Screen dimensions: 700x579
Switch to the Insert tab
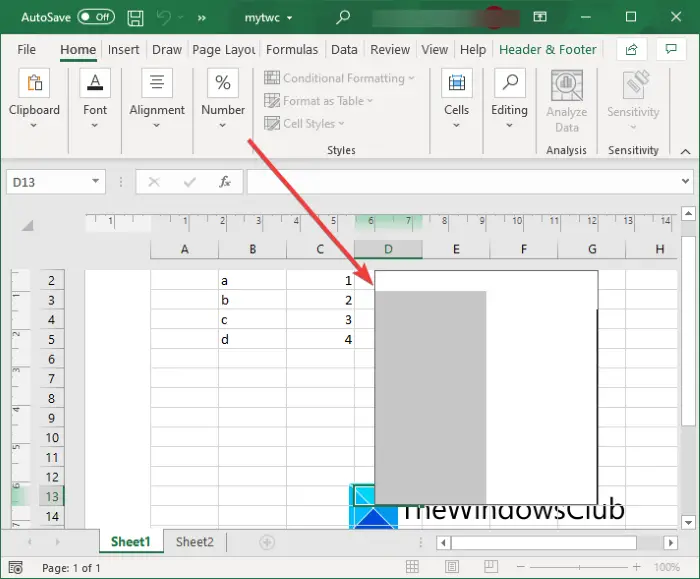point(123,49)
